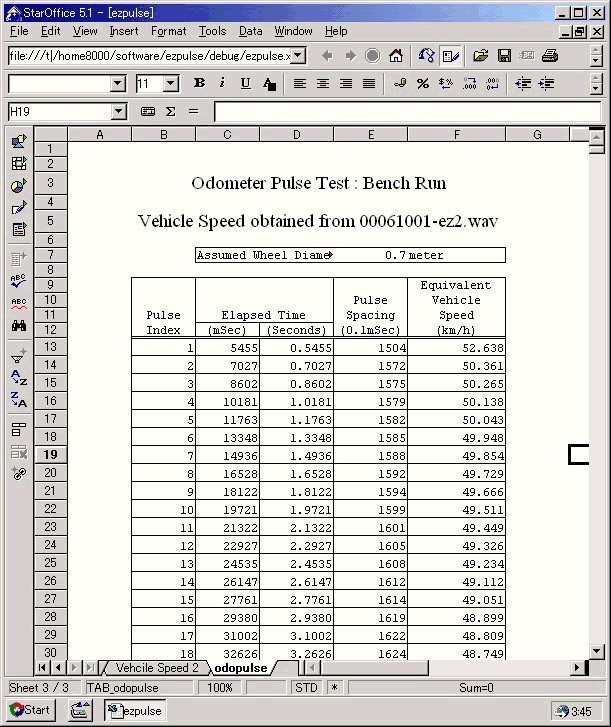The height and width of the screenshot is (727, 611).
Task: Select the odopulse sheet tab
Action: click(x=241, y=668)
